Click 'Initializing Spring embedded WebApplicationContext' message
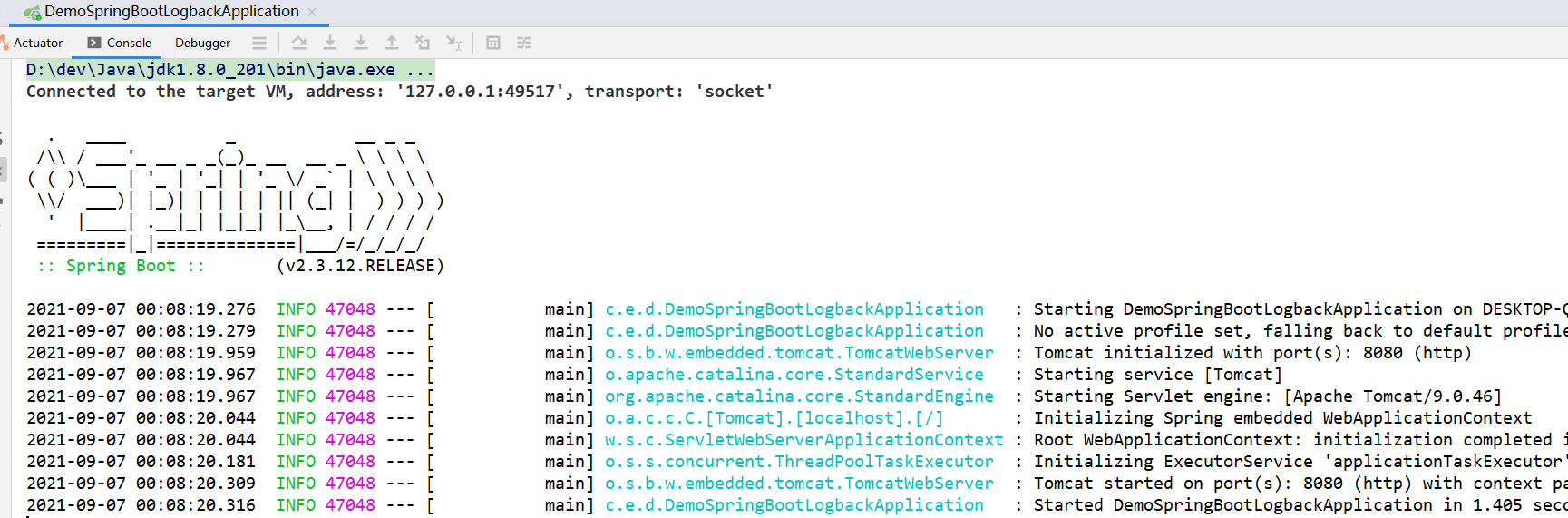Screen dimensions: 1568x518 pos(1282,418)
